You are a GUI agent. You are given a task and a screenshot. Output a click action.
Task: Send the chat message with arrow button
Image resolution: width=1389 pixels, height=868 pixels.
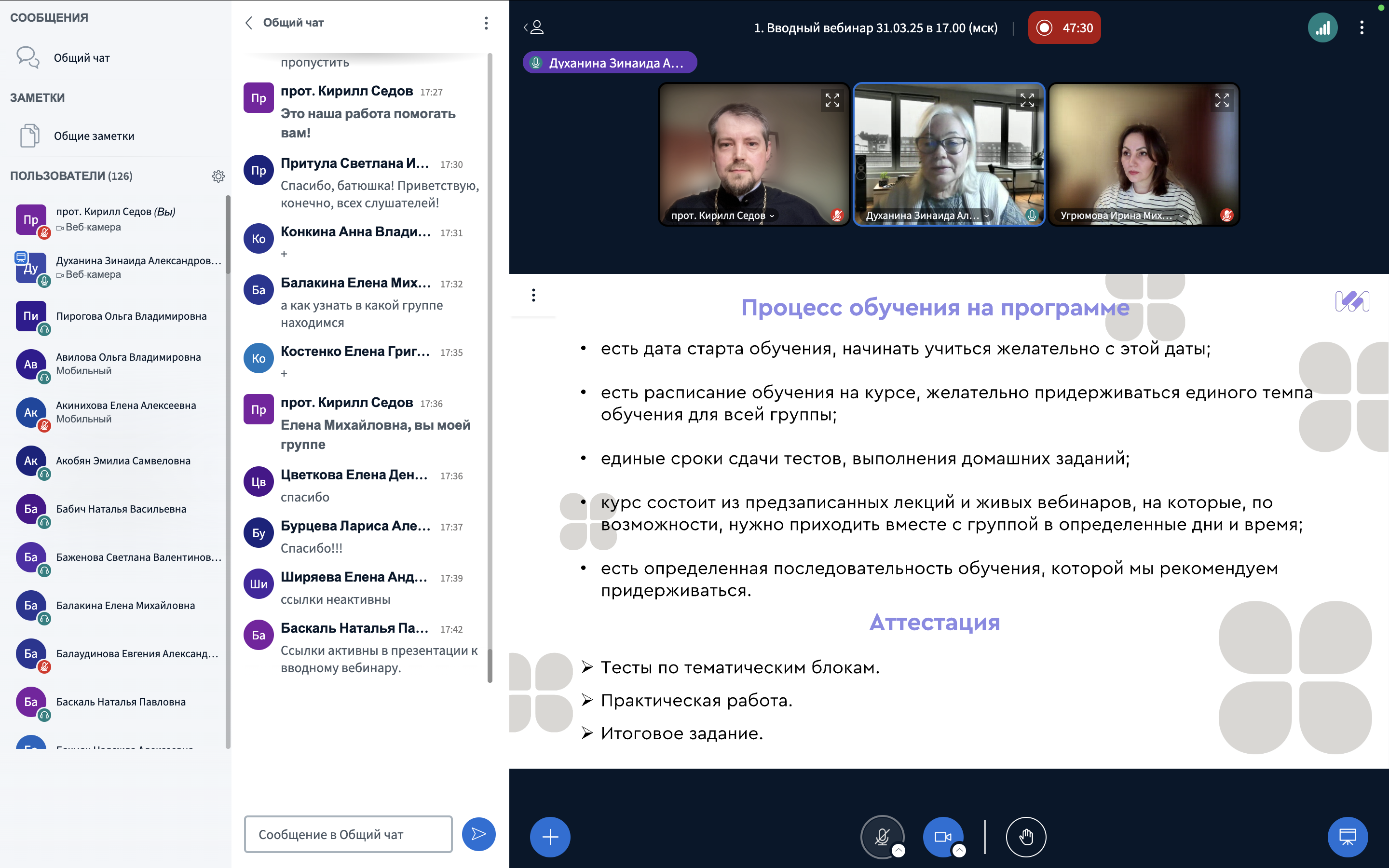pyautogui.click(x=478, y=834)
